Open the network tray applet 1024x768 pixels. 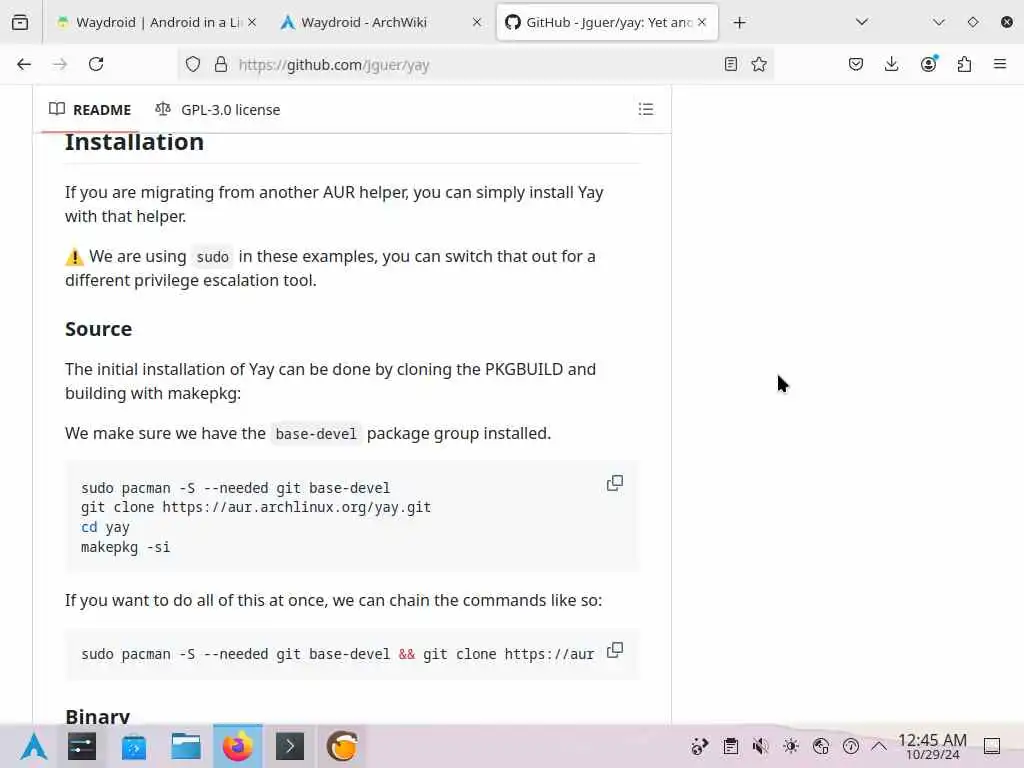tap(821, 746)
